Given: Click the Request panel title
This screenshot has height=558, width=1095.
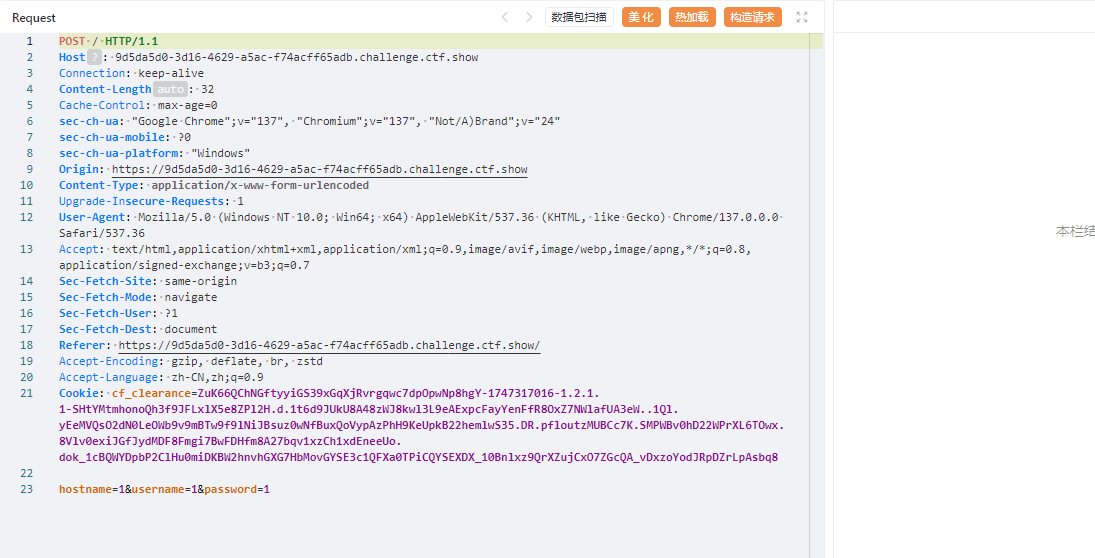Looking at the screenshot, I should pyautogui.click(x=34, y=18).
